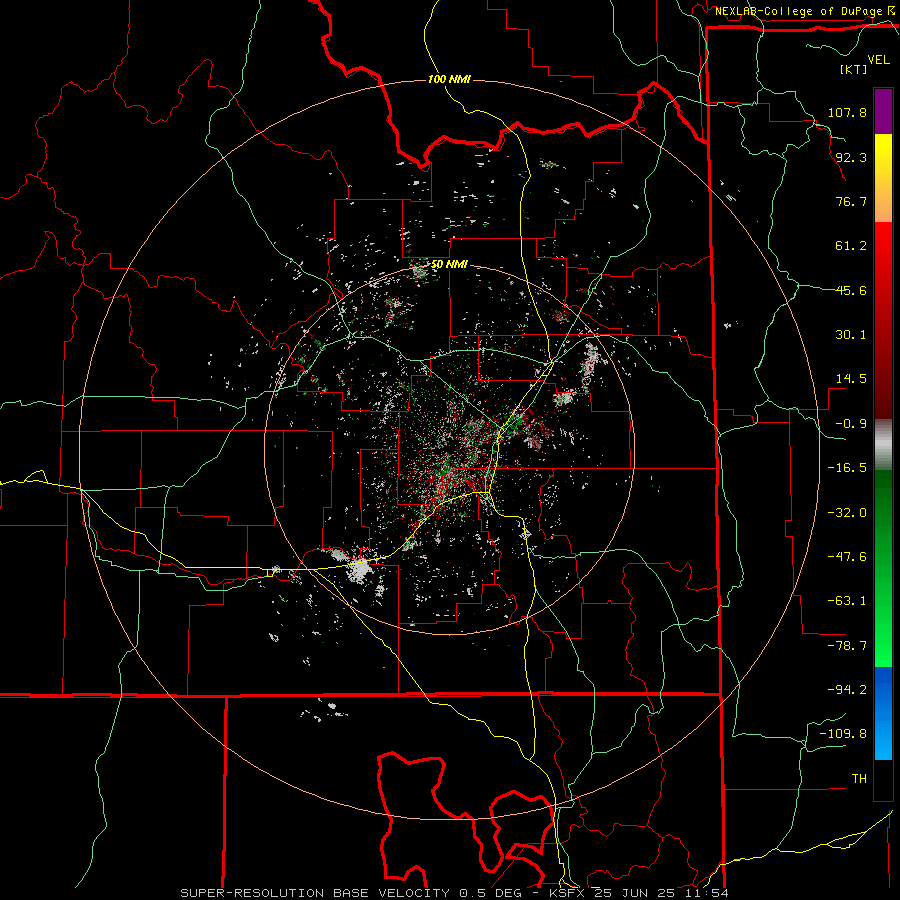Select the -32.0 legend value
Image resolution: width=900 pixels, height=900 pixels.
847,512
